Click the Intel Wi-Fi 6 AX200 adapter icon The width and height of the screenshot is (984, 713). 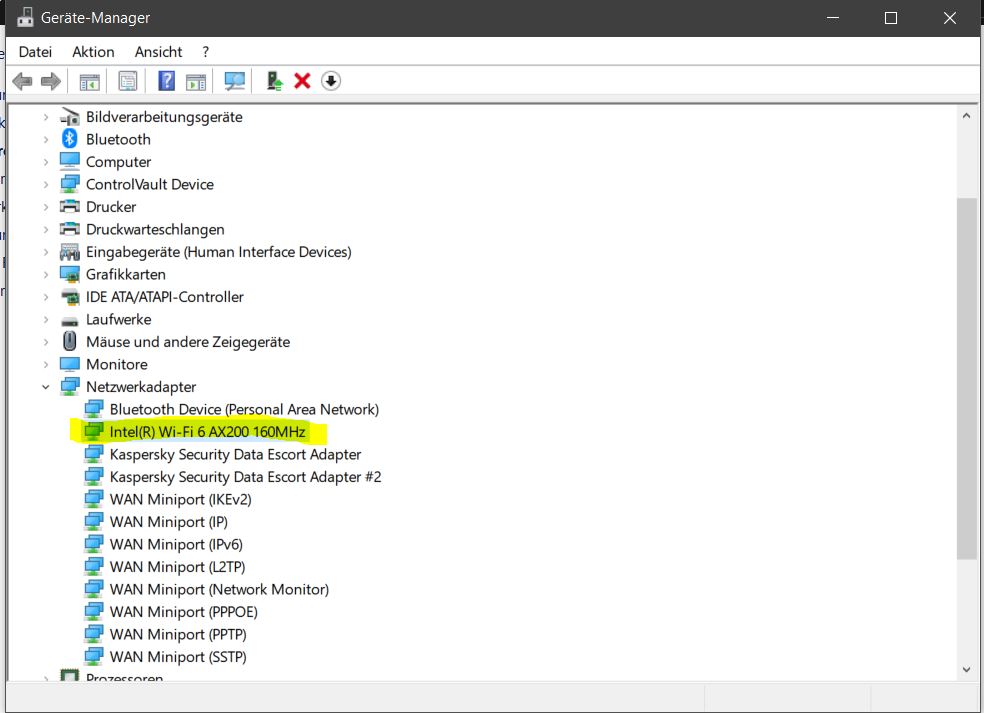click(x=94, y=431)
